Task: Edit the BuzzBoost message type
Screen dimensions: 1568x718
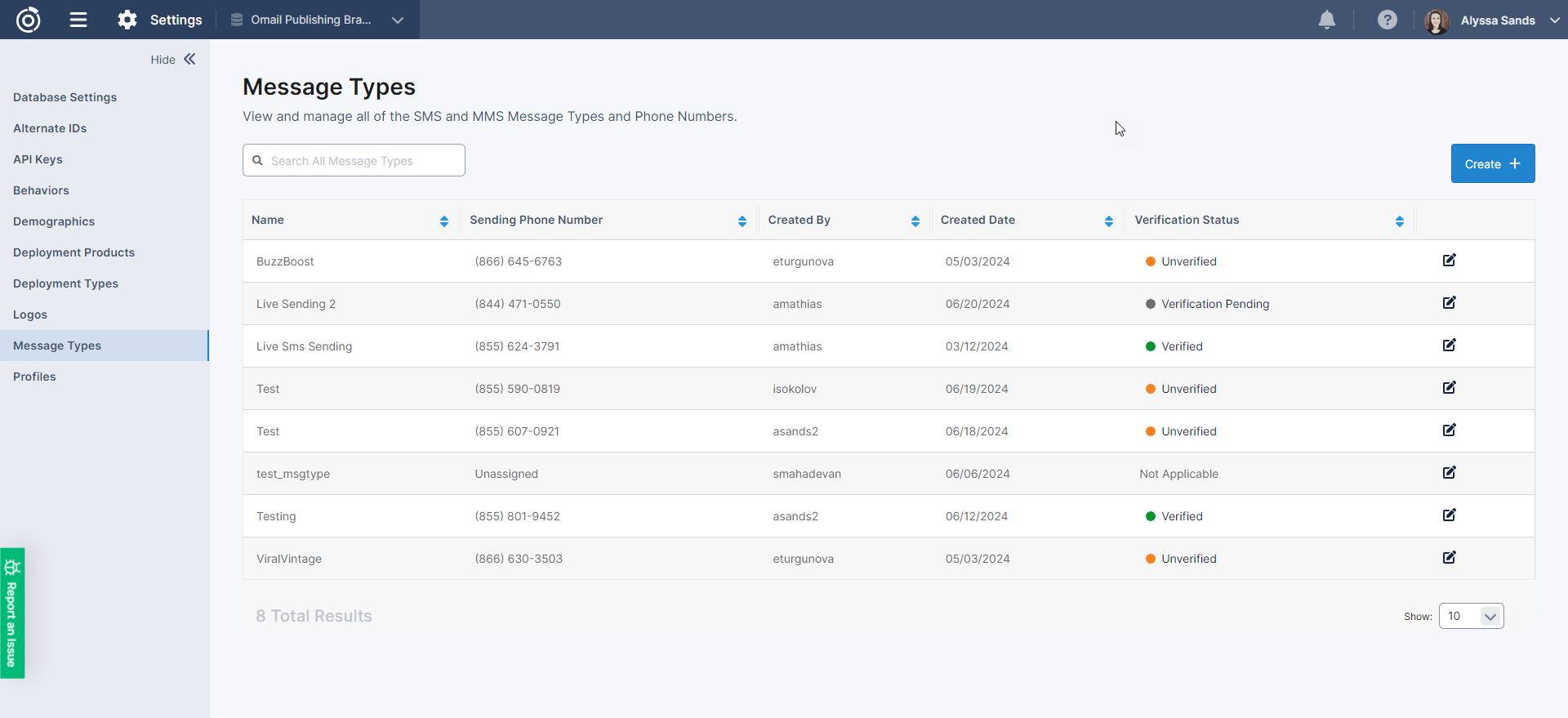Action: pyautogui.click(x=1449, y=261)
